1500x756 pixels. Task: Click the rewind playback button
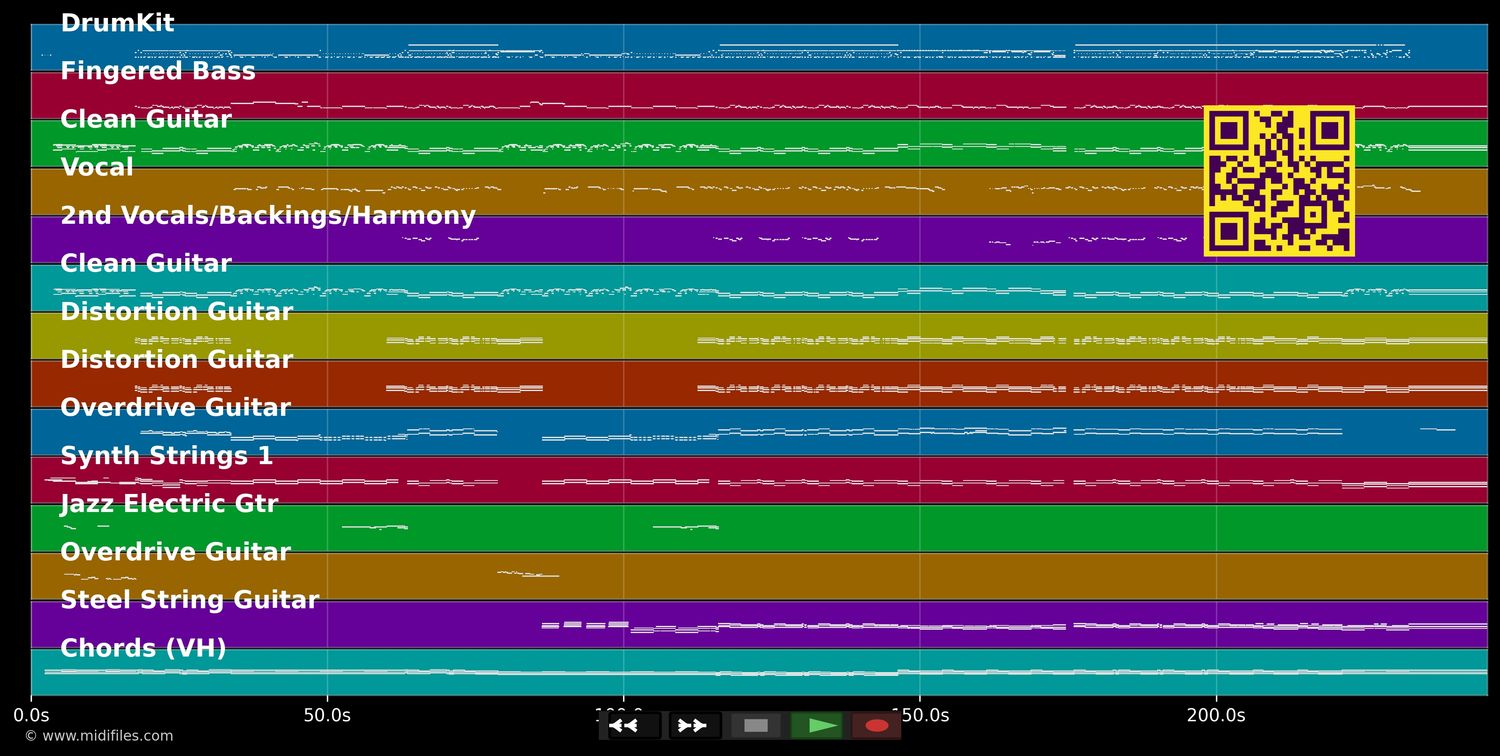coord(634,725)
